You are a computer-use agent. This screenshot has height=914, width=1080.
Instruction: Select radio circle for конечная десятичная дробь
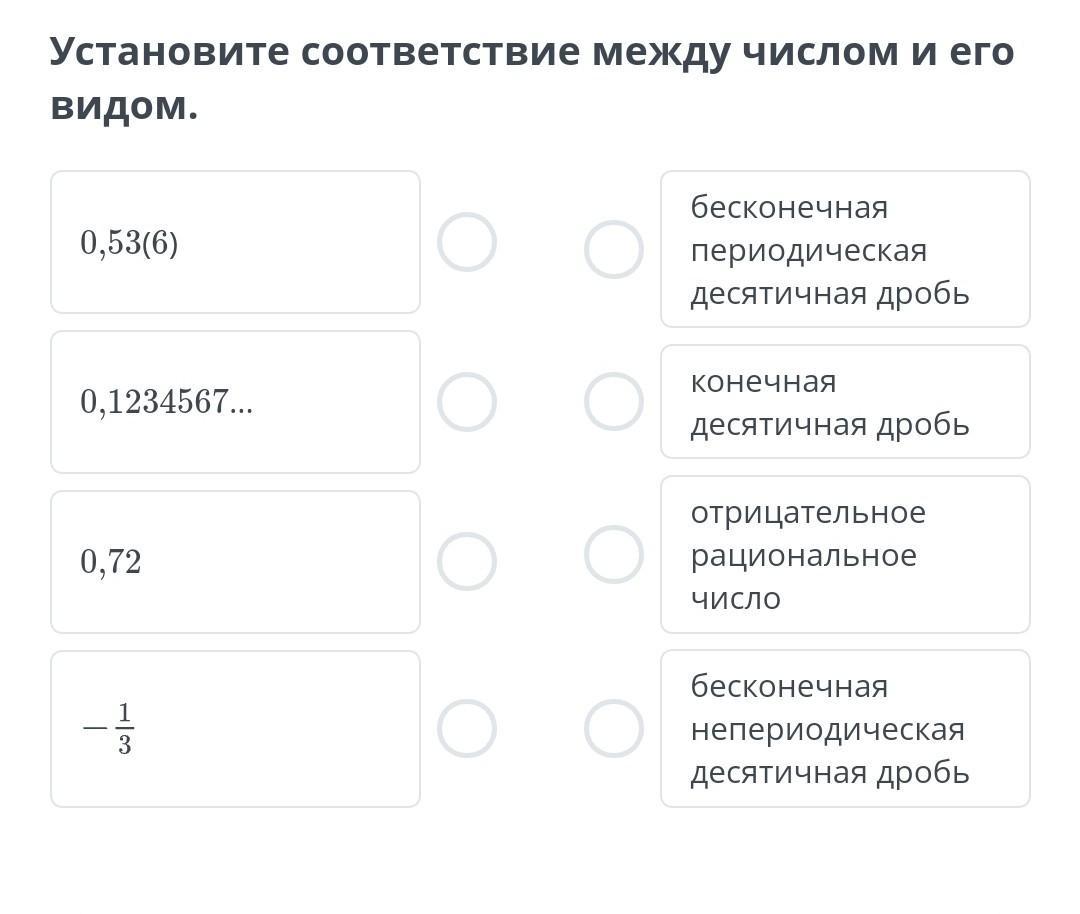pyautogui.click(x=614, y=402)
